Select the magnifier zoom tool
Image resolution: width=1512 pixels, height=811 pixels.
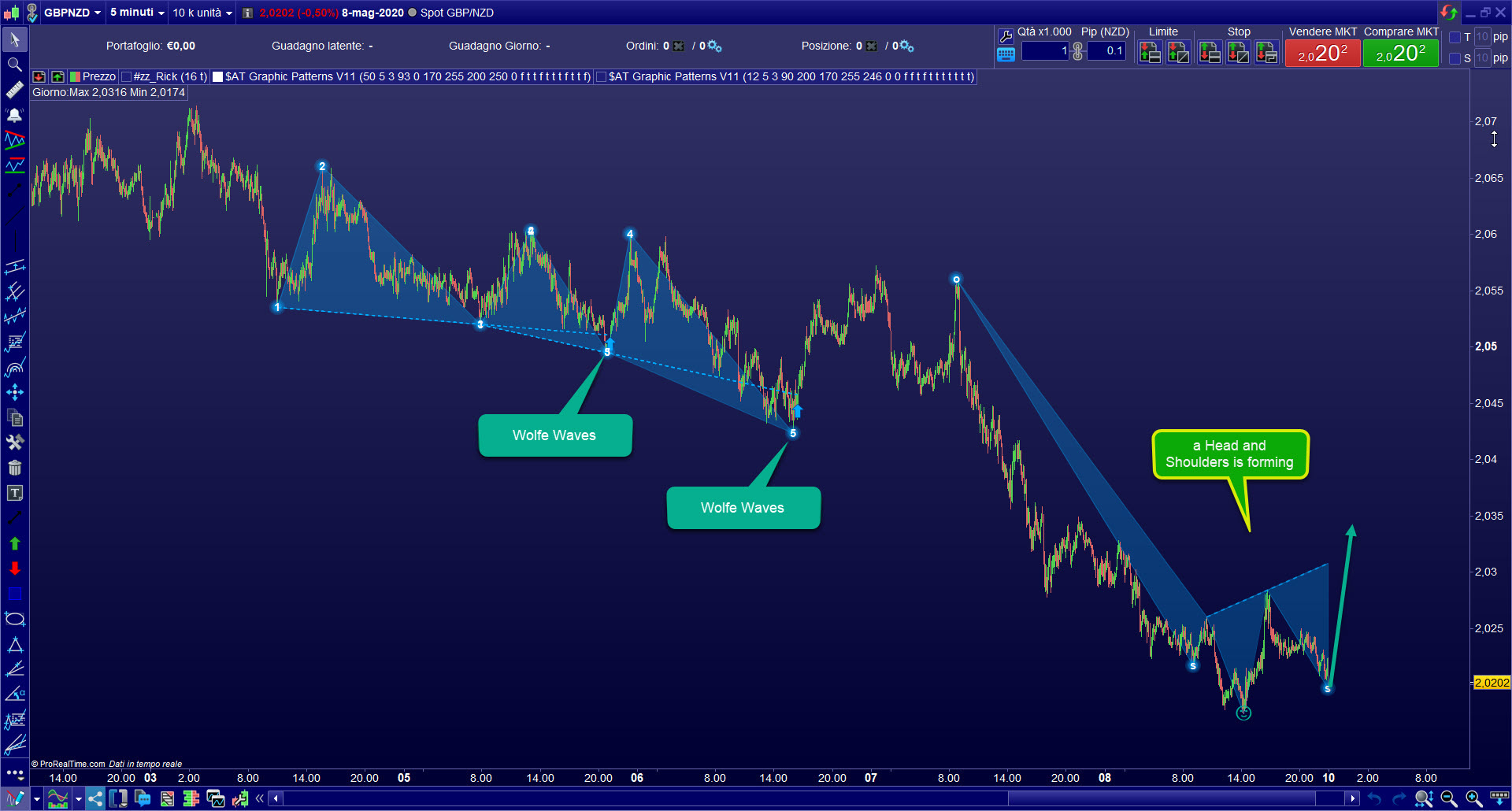tap(14, 65)
